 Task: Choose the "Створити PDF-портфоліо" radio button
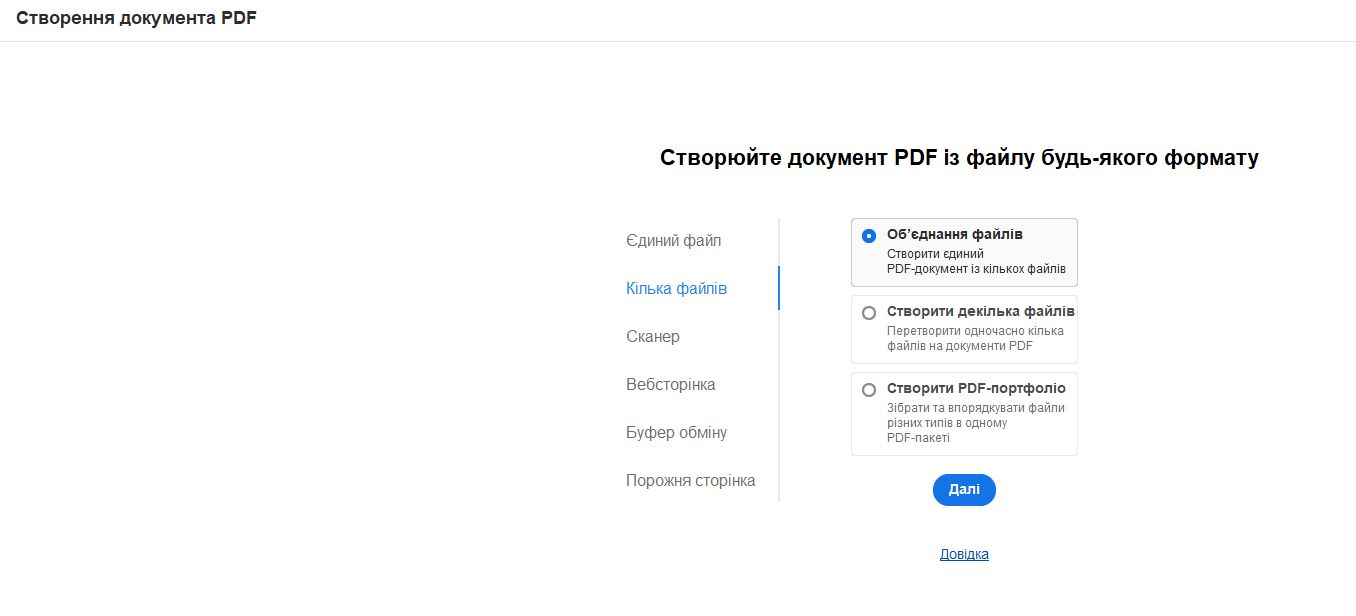coord(869,390)
